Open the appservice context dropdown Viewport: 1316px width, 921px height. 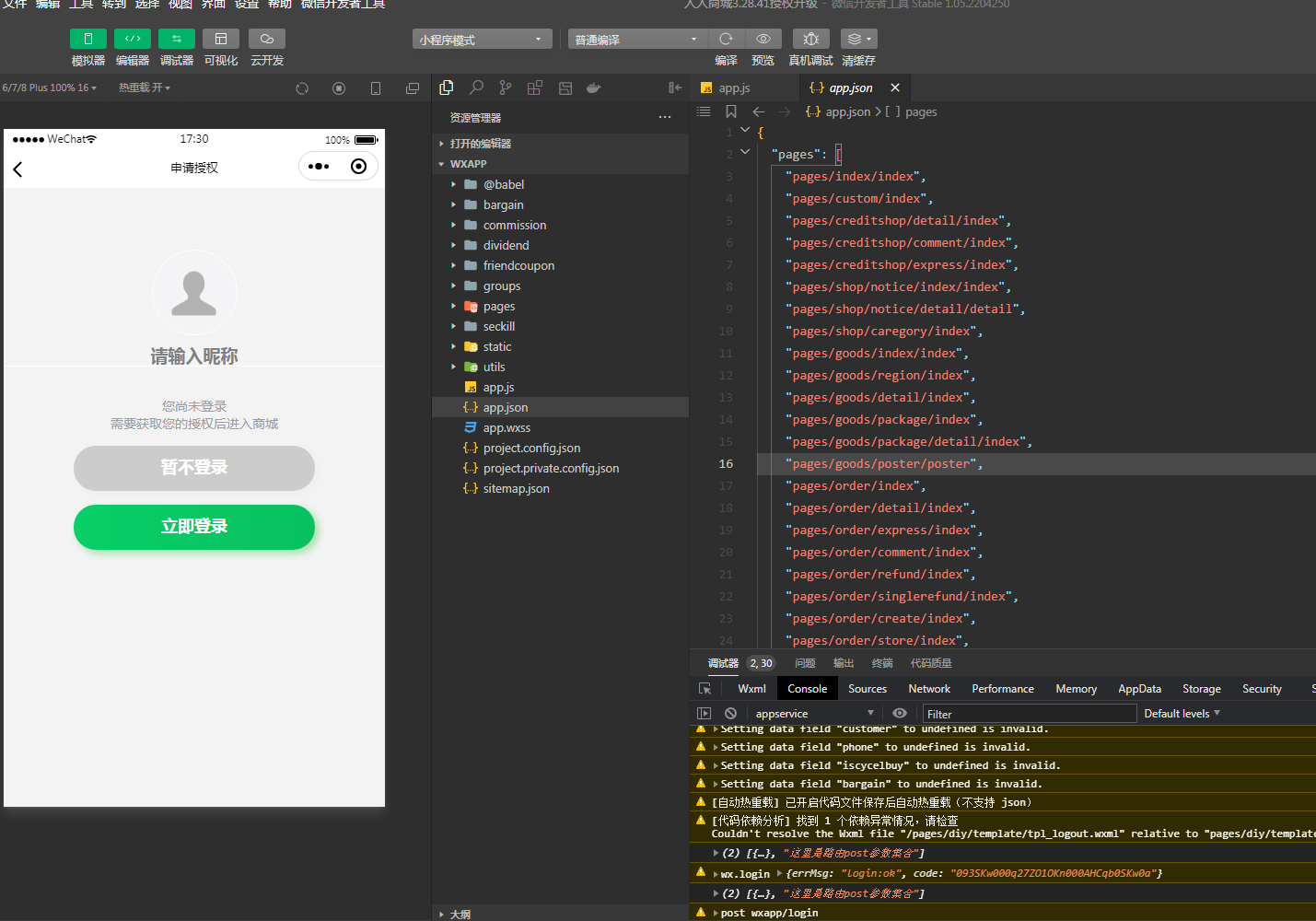[814, 714]
